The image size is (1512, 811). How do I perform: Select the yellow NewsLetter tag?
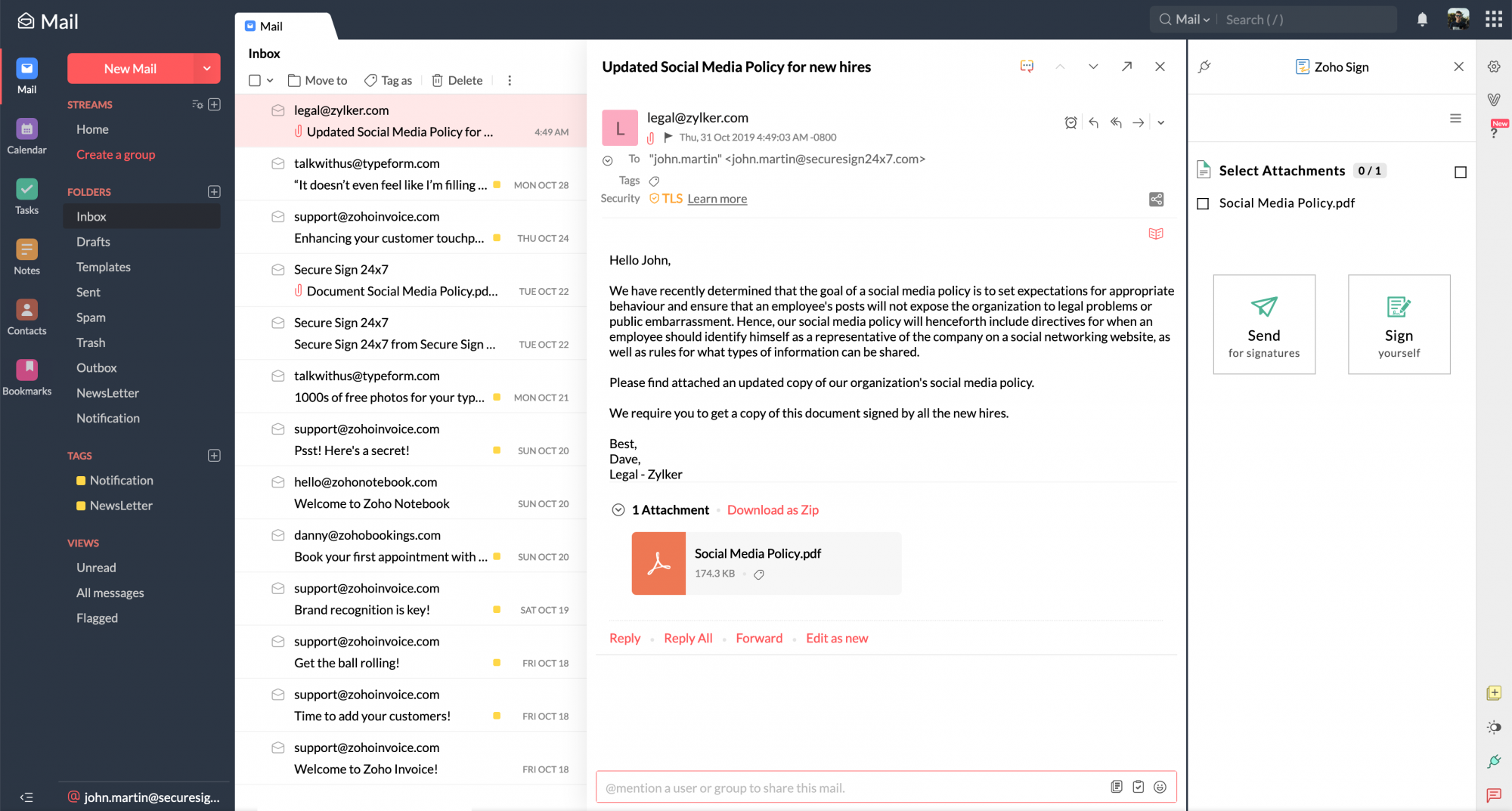click(115, 506)
